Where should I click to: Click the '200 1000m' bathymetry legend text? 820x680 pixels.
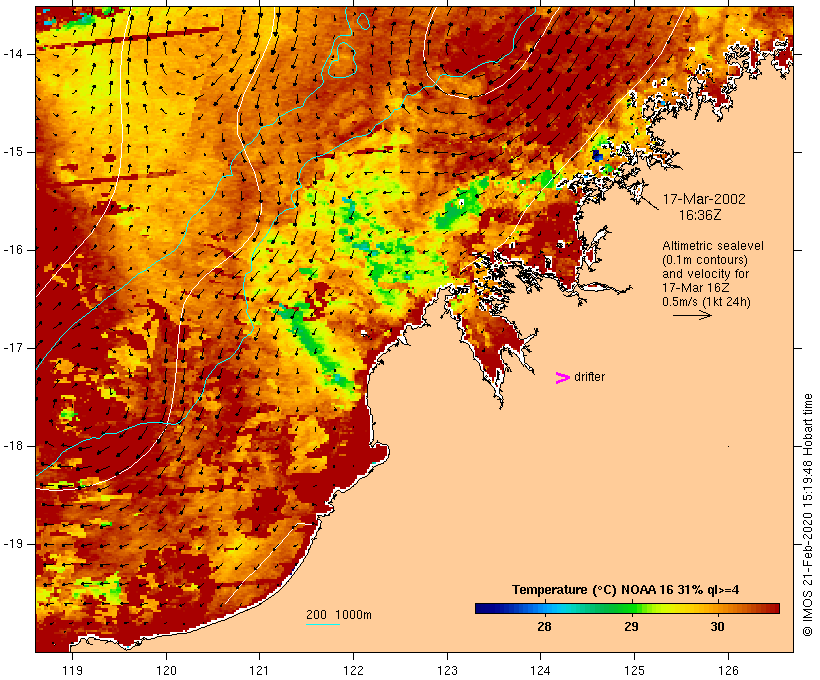[339, 615]
